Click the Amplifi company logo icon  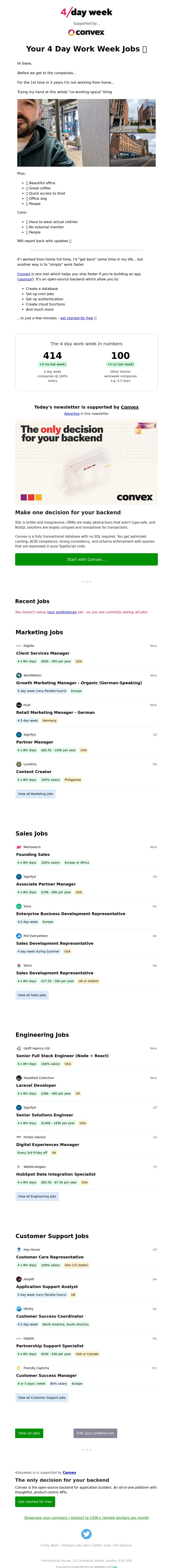point(19,1279)
